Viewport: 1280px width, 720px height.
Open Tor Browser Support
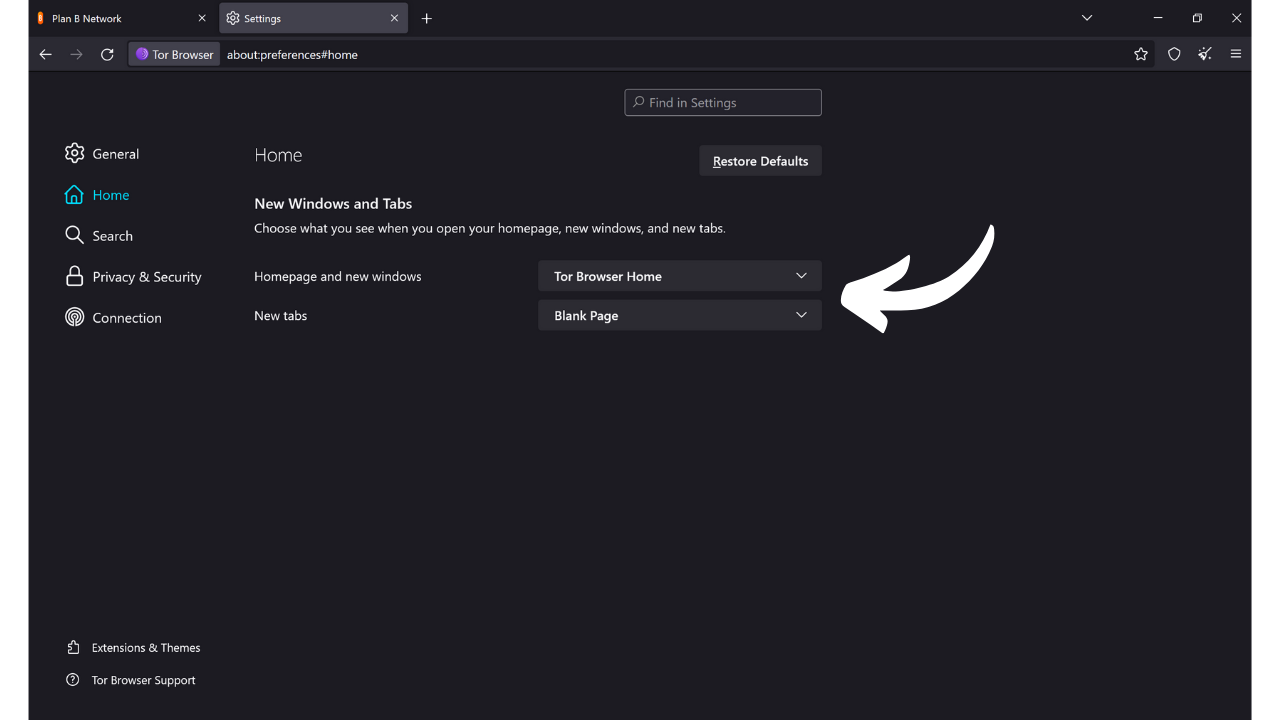(x=142, y=679)
